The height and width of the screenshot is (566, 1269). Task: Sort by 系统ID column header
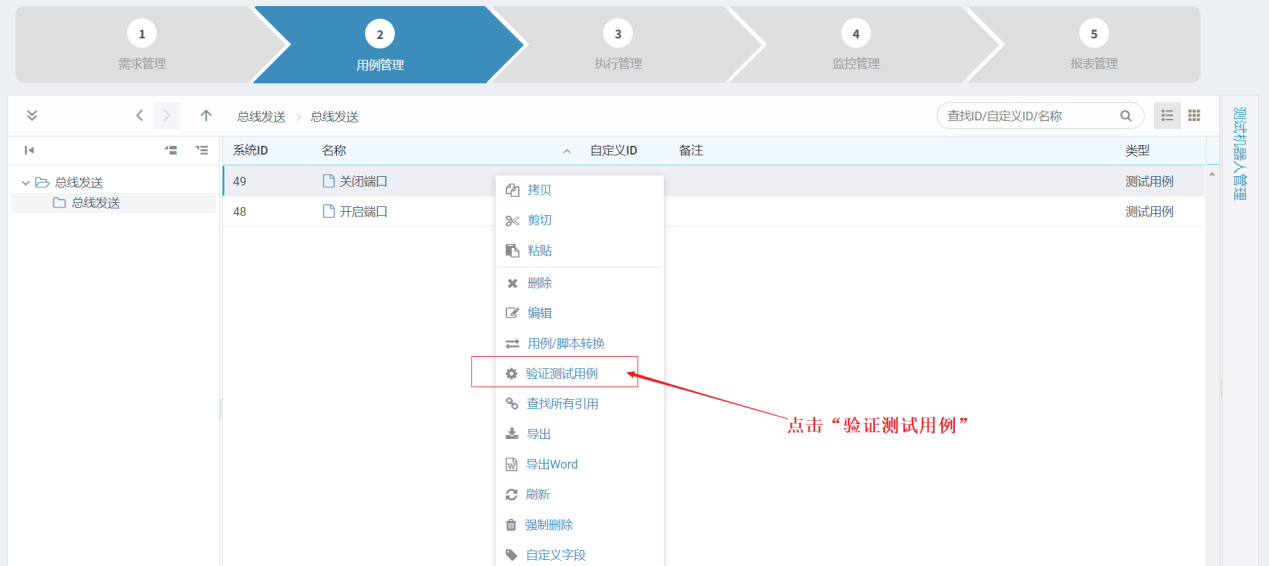[x=250, y=151]
